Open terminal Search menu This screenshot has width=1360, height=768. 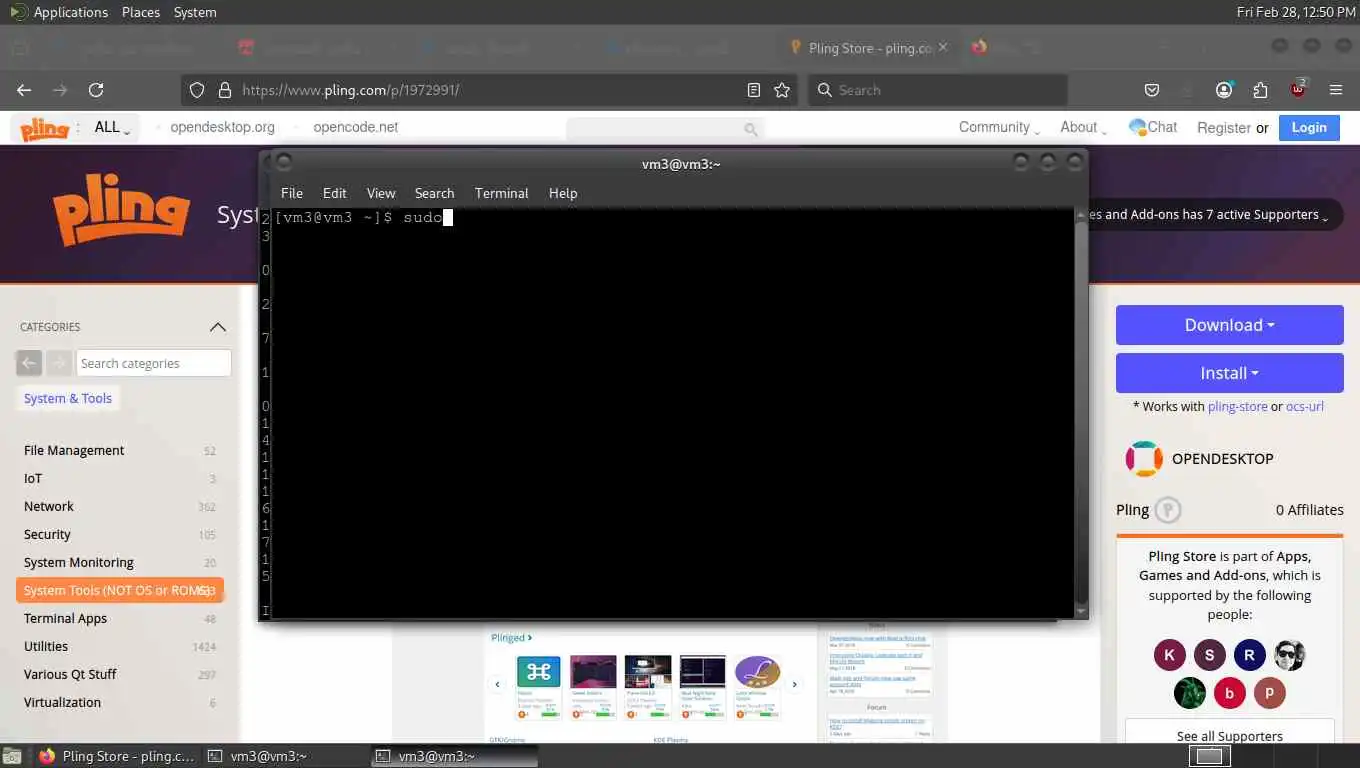click(434, 193)
